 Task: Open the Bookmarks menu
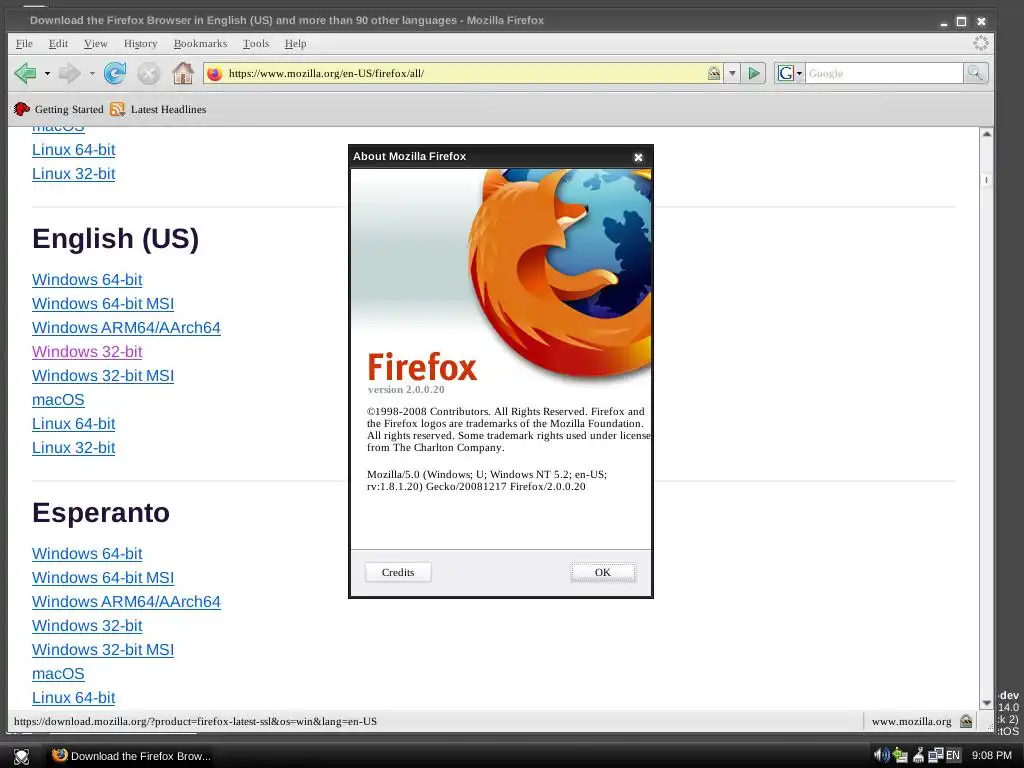[x=200, y=44]
